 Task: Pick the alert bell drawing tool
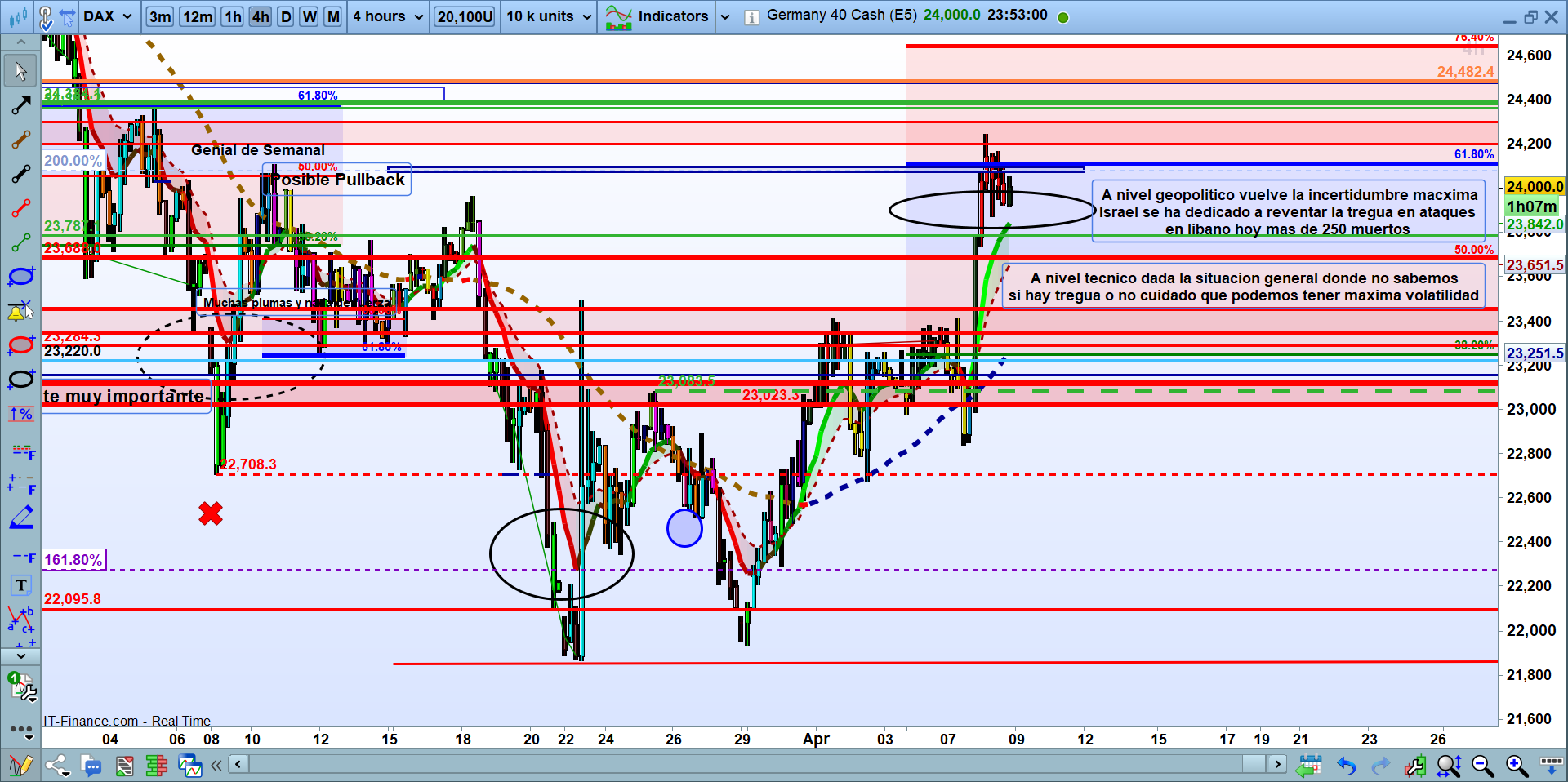point(20,311)
